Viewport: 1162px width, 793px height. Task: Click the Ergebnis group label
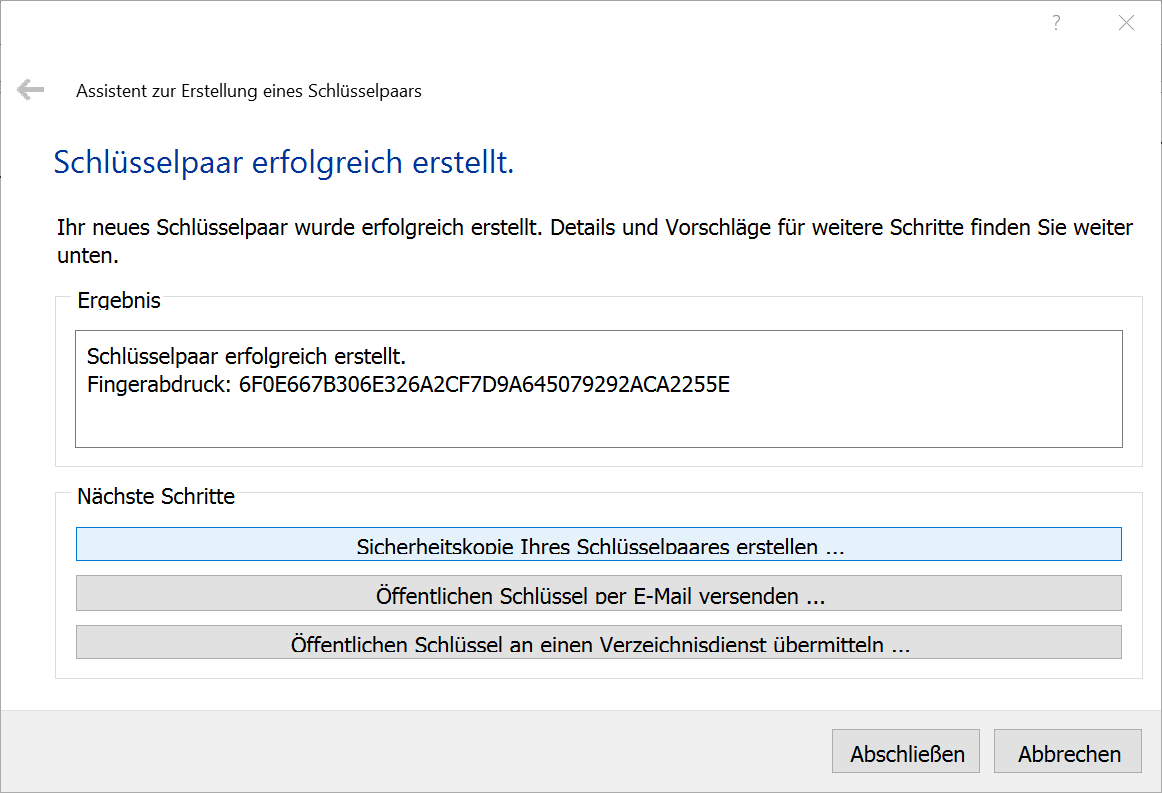[118, 300]
